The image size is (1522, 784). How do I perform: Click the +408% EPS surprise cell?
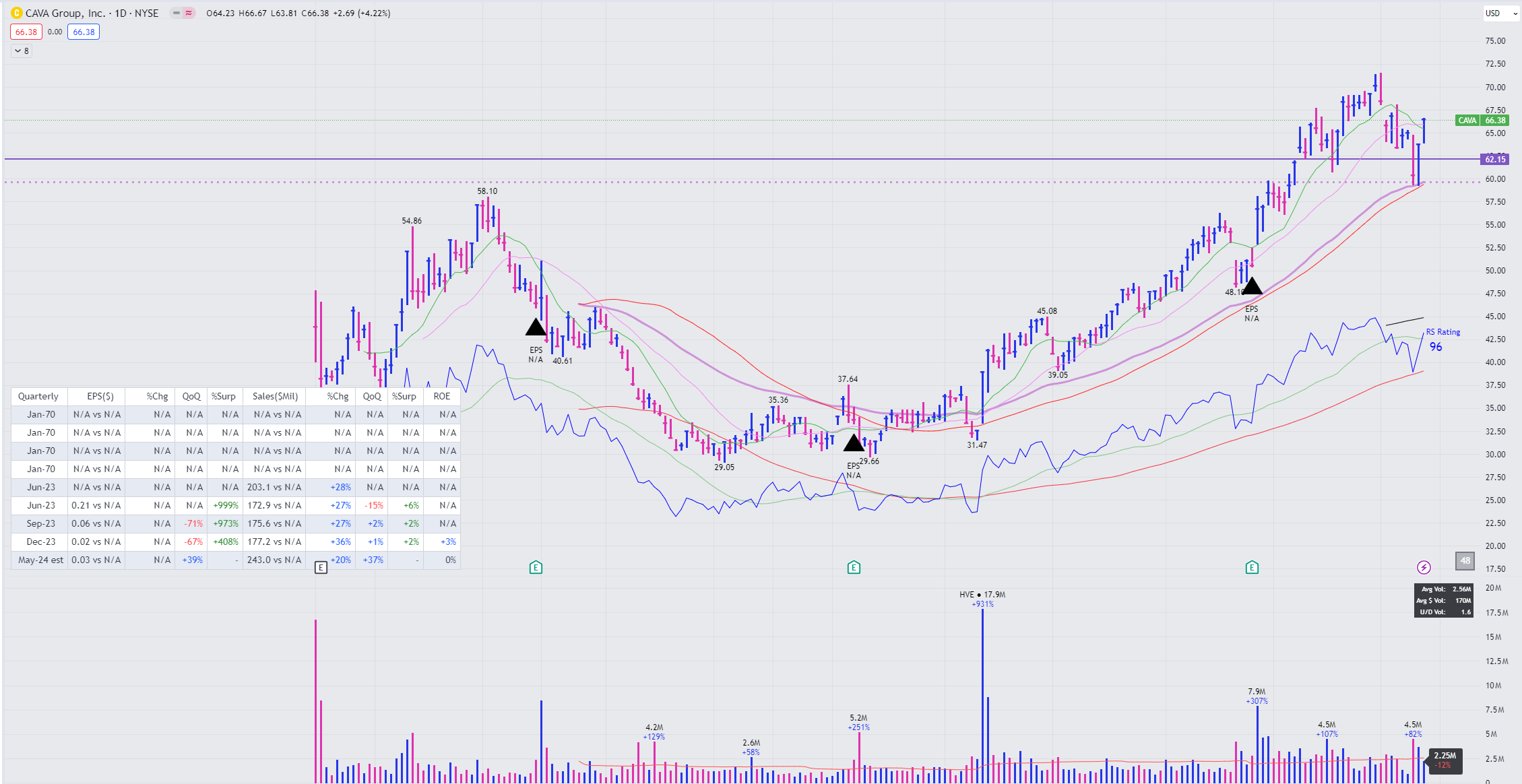pos(226,542)
